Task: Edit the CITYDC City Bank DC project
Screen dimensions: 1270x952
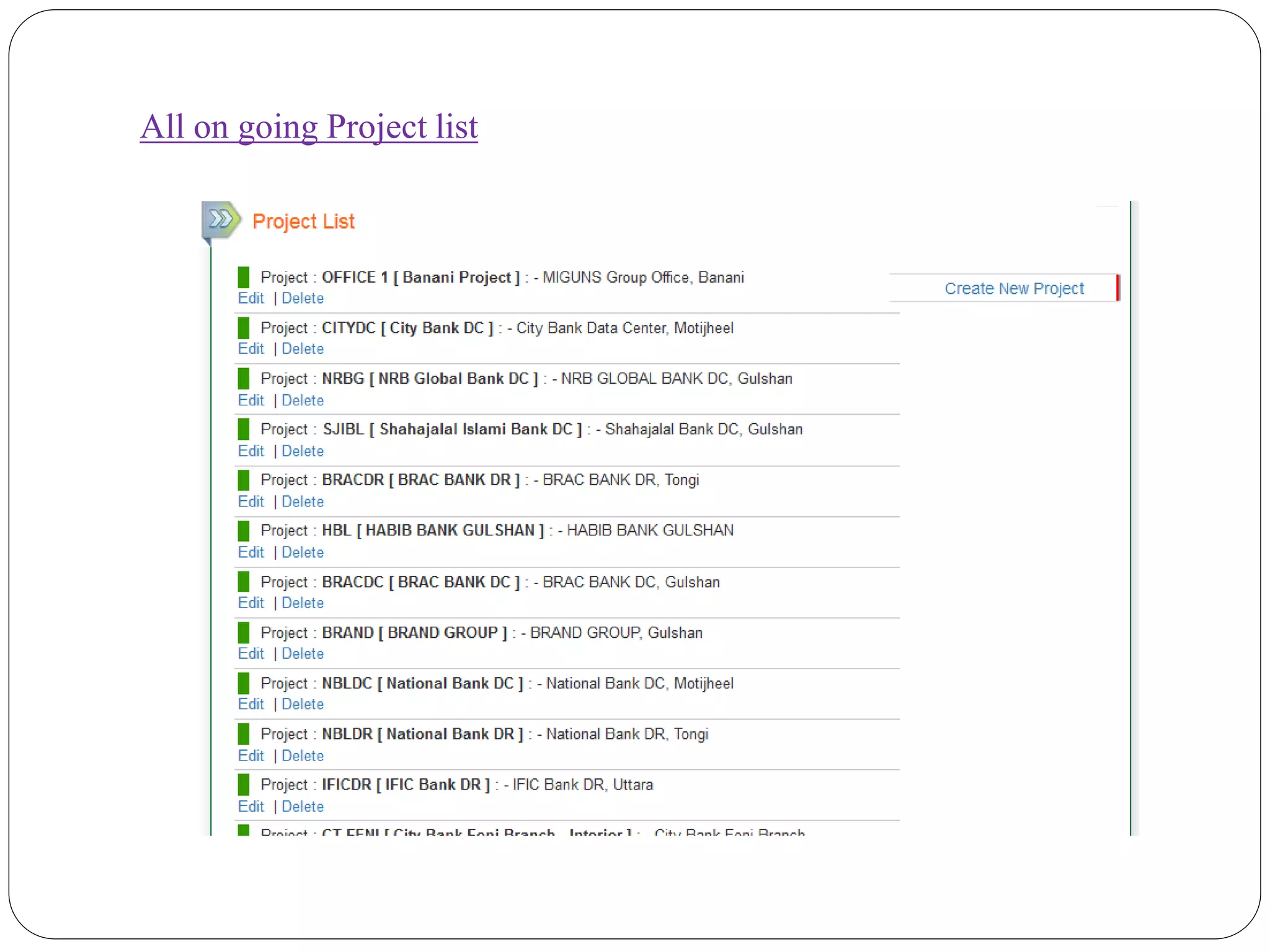Action: coord(251,348)
